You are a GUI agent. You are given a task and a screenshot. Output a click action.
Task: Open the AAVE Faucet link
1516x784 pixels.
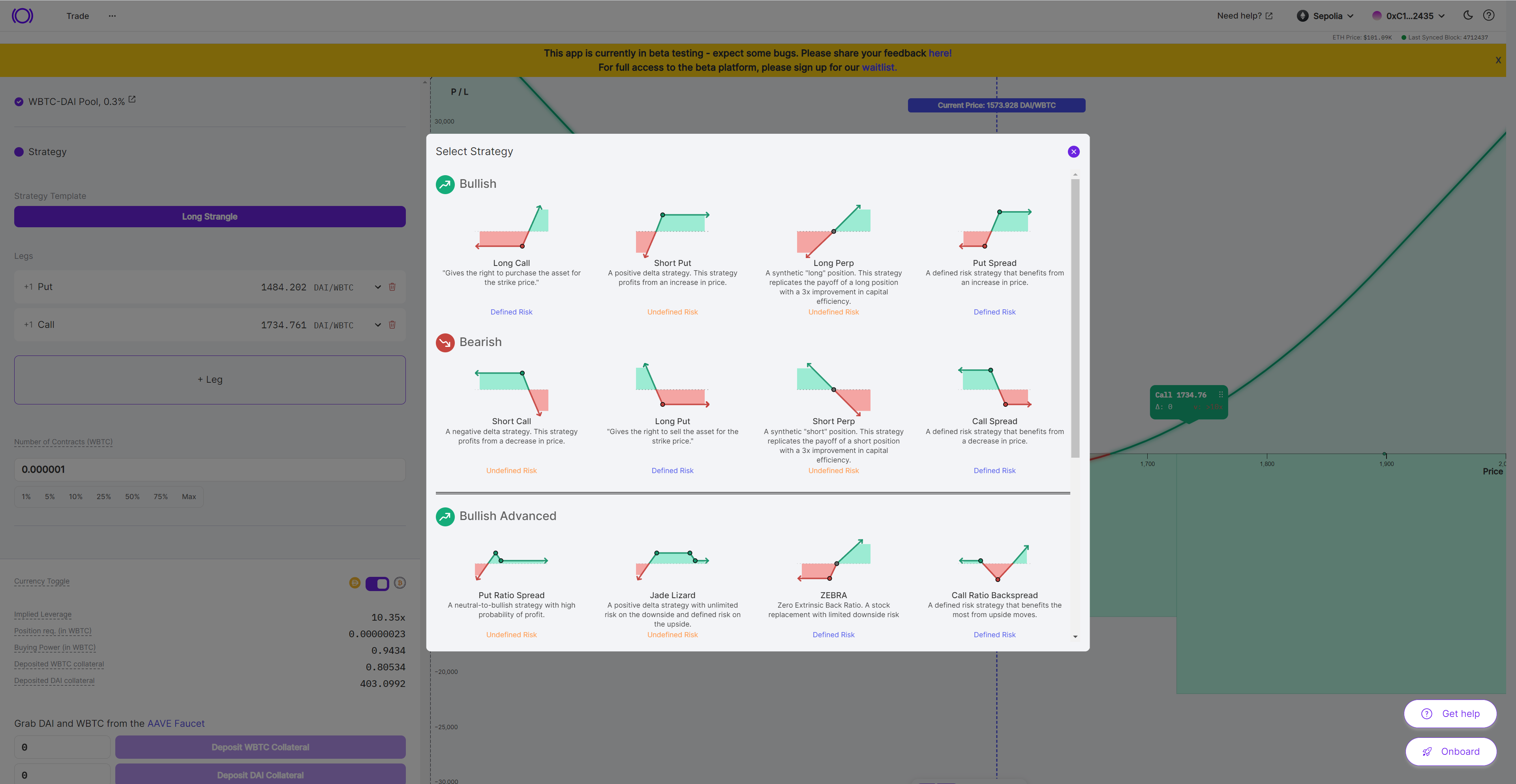point(176,723)
